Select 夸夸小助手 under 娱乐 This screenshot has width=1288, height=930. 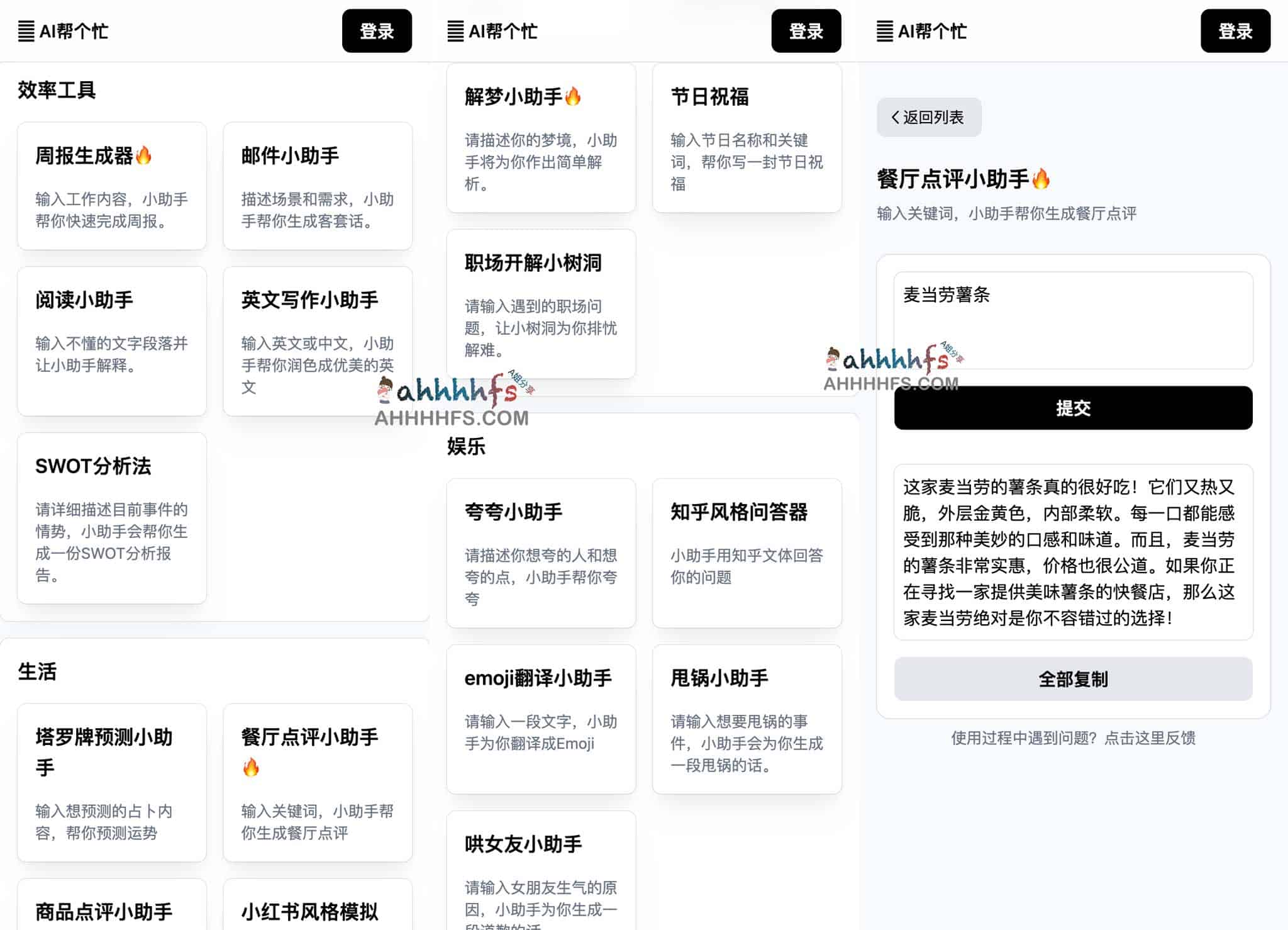tap(541, 554)
